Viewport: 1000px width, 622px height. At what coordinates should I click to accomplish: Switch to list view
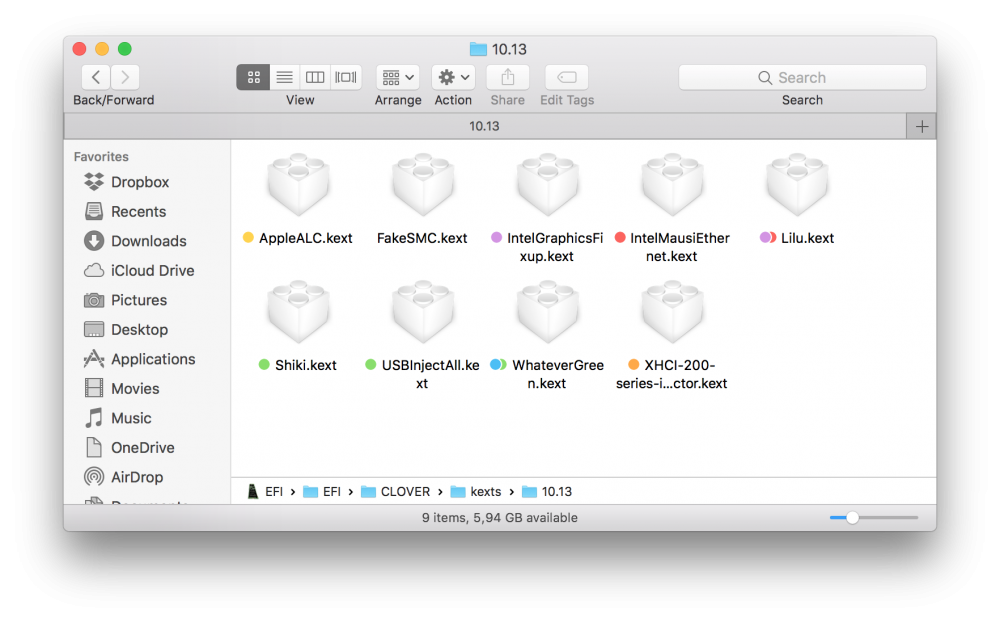284,77
